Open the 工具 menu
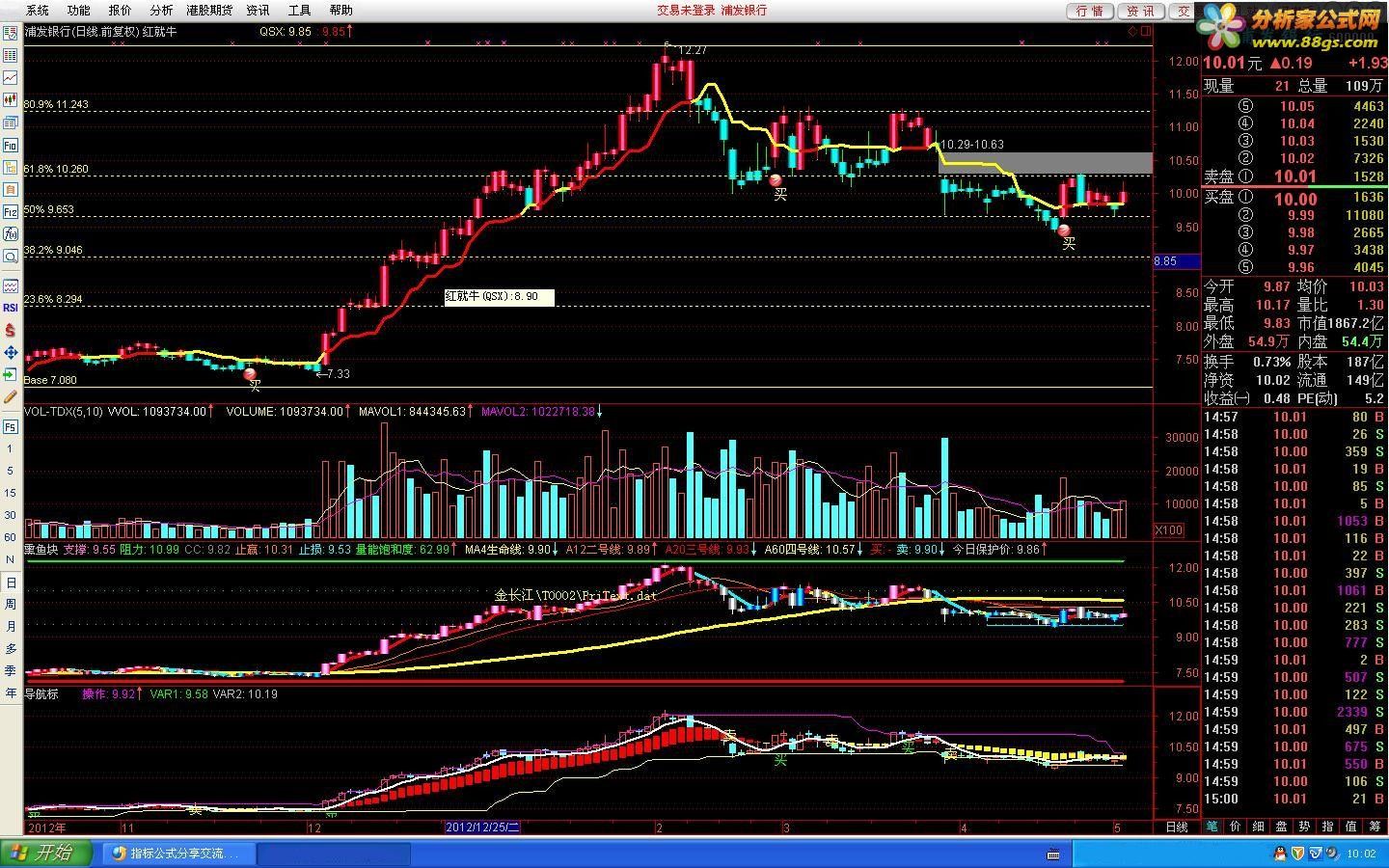 click(x=299, y=11)
